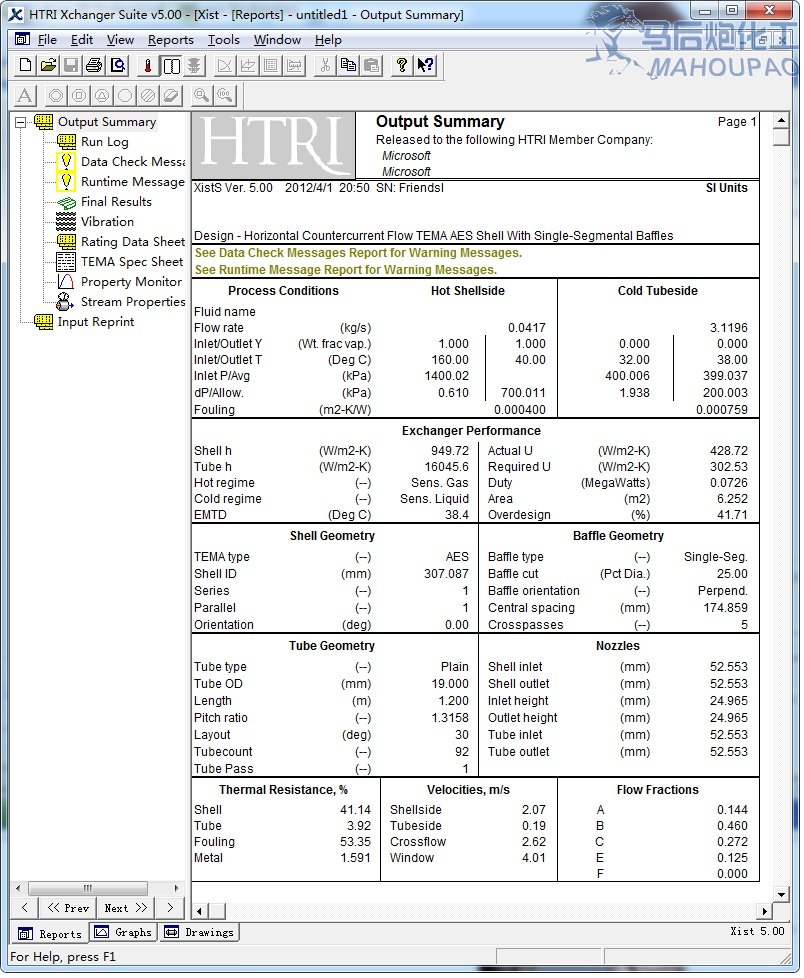Open the Rating Data Sheet
The width and height of the screenshot is (804, 978).
pyautogui.click(x=133, y=242)
